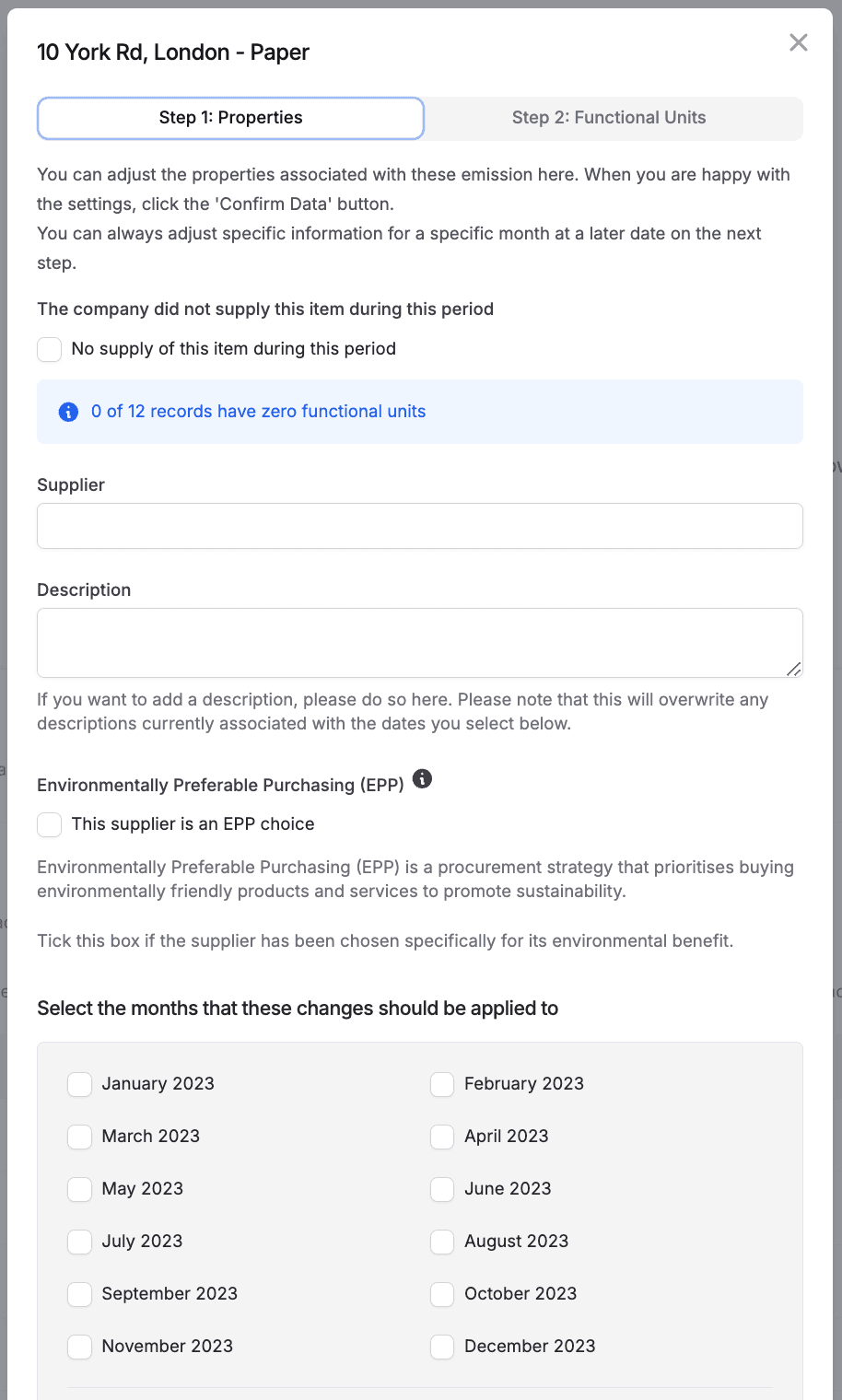
Task: Check the May 2023 box
Action: [x=80, y=1189]
